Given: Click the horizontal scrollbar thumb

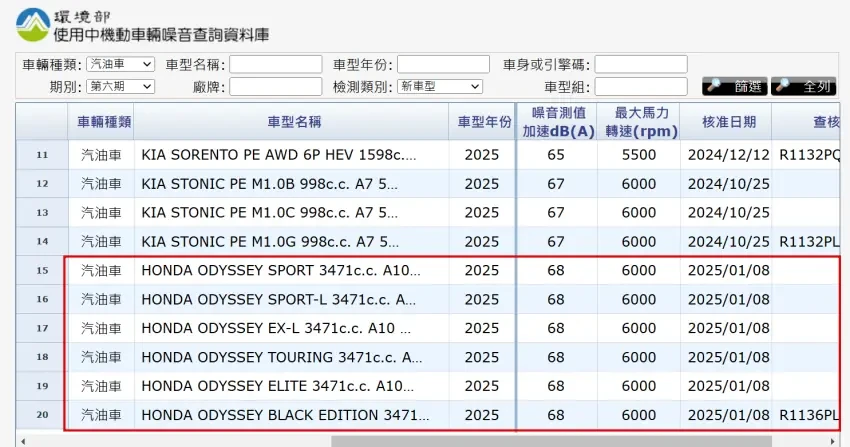Looking at the screenshot, I should (x=551, y=441).
